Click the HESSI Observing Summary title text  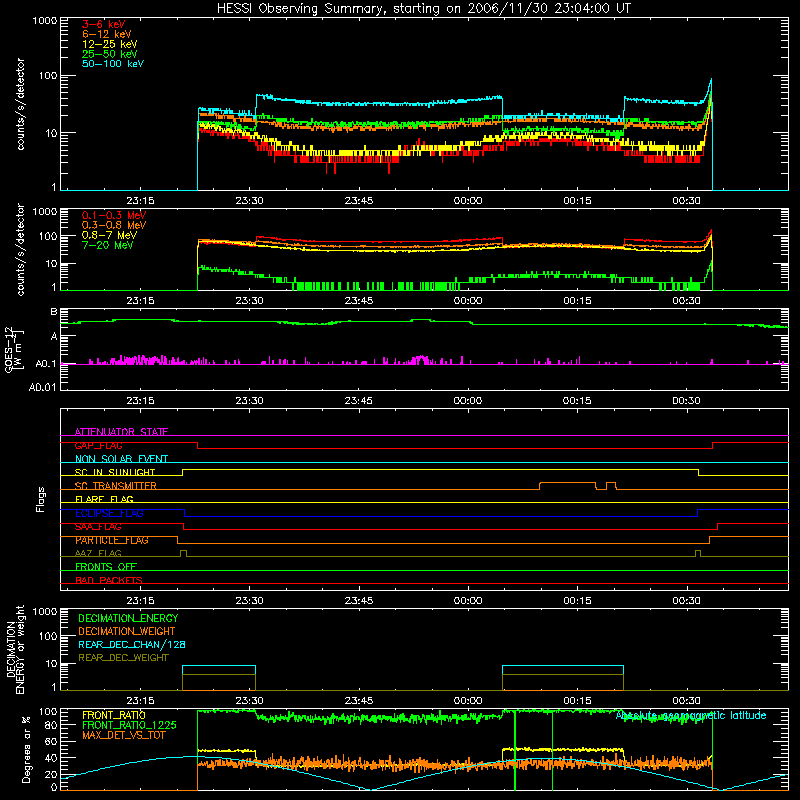pyautogui.click(x=423, y=9)
